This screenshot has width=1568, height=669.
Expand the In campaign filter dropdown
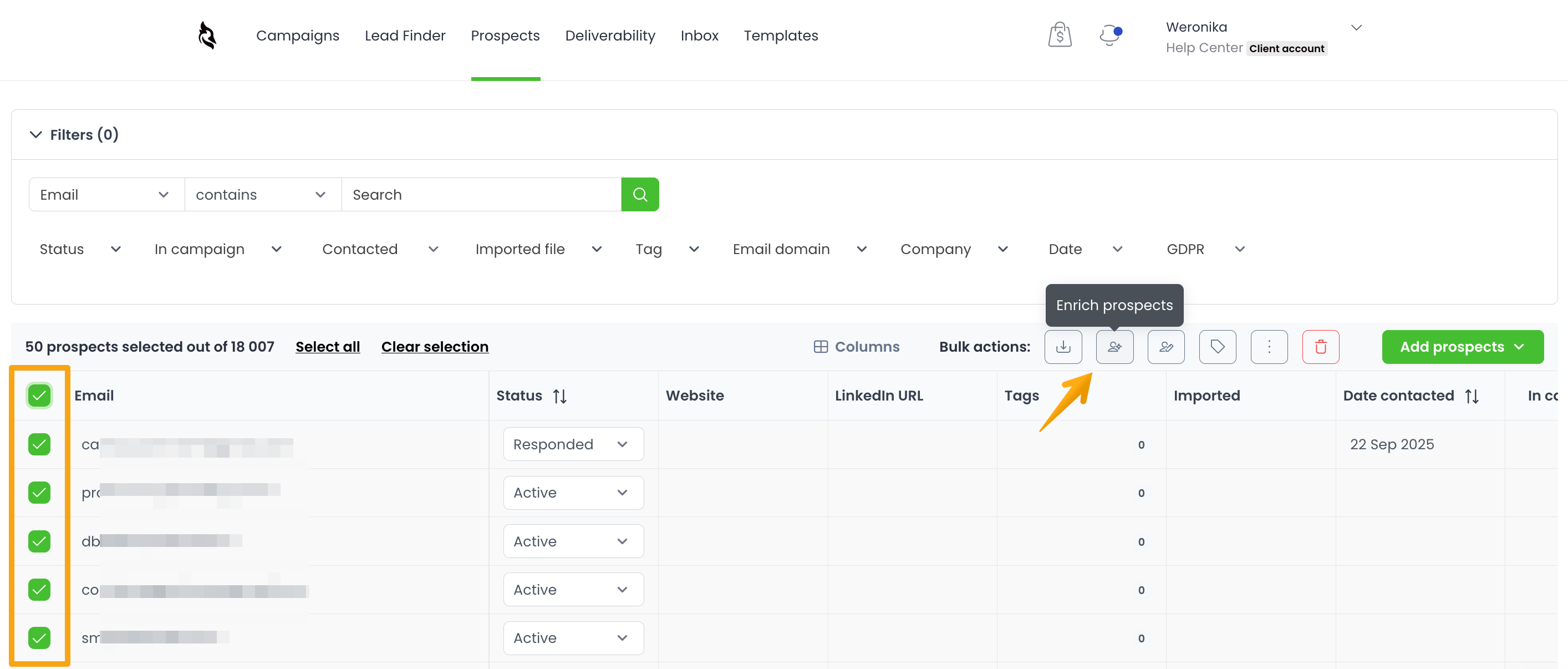217,250
